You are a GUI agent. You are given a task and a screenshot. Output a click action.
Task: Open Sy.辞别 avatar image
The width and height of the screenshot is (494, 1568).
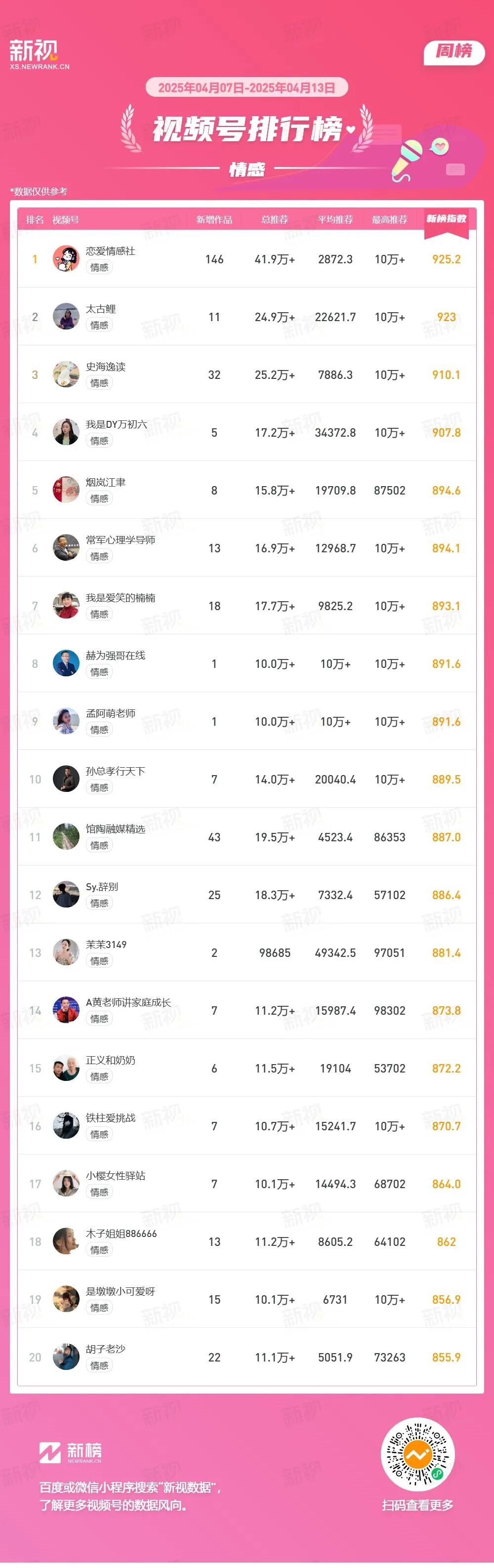[66, 895]
